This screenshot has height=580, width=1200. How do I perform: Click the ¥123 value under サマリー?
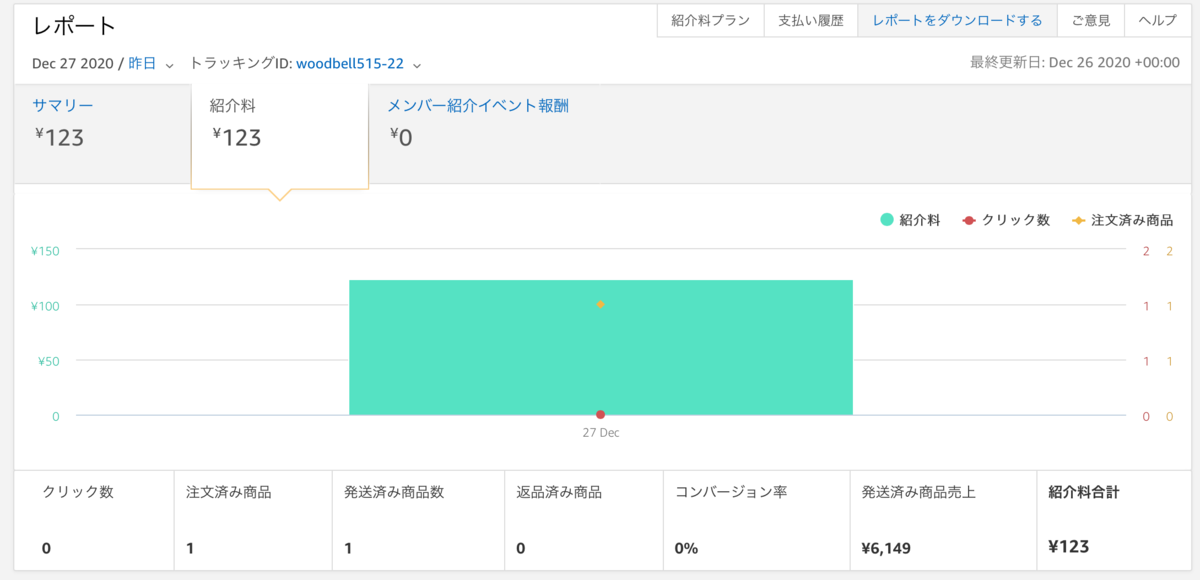59,137
